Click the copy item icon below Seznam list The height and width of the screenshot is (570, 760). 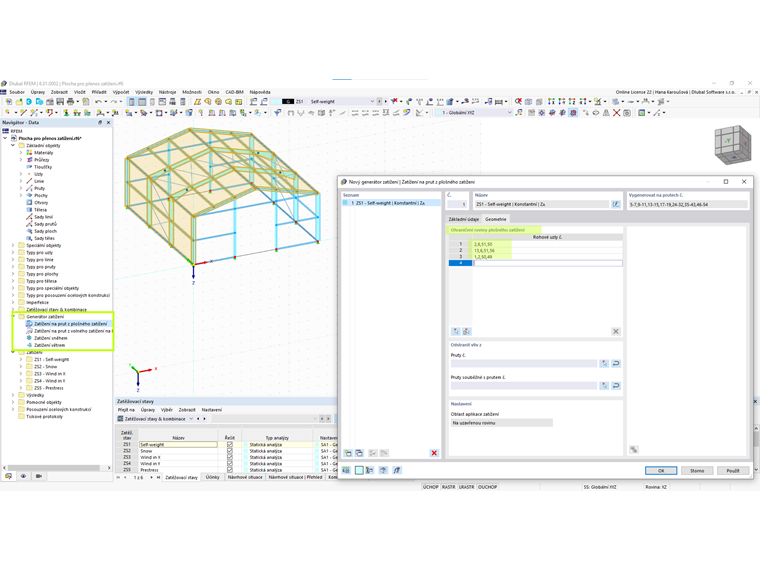359,453
